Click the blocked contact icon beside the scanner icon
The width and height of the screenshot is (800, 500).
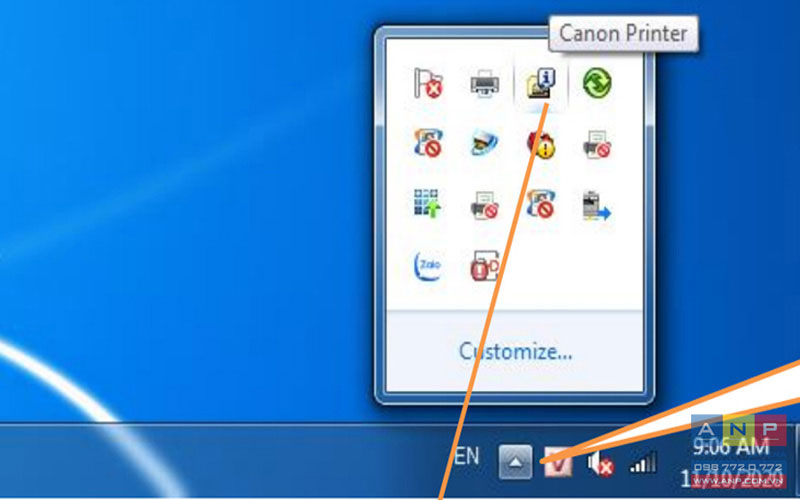pos(428,143)
